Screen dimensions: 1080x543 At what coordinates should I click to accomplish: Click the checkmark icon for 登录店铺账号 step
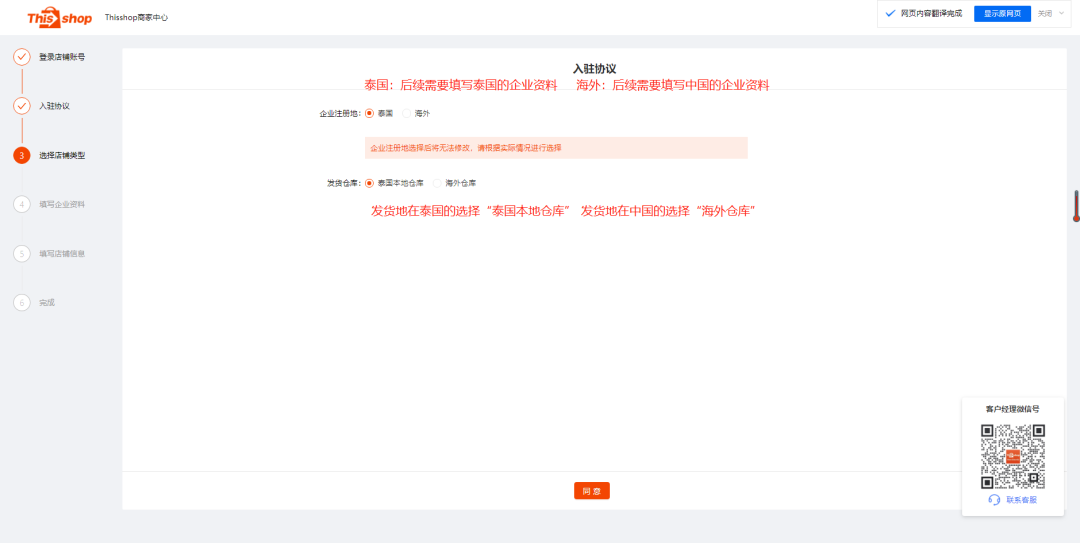tap(21, 57)
